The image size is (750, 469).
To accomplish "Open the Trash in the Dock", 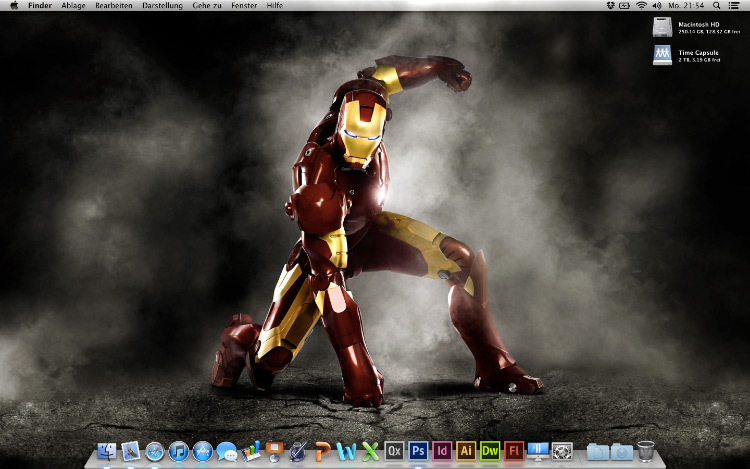I will (x=646, y=451).
